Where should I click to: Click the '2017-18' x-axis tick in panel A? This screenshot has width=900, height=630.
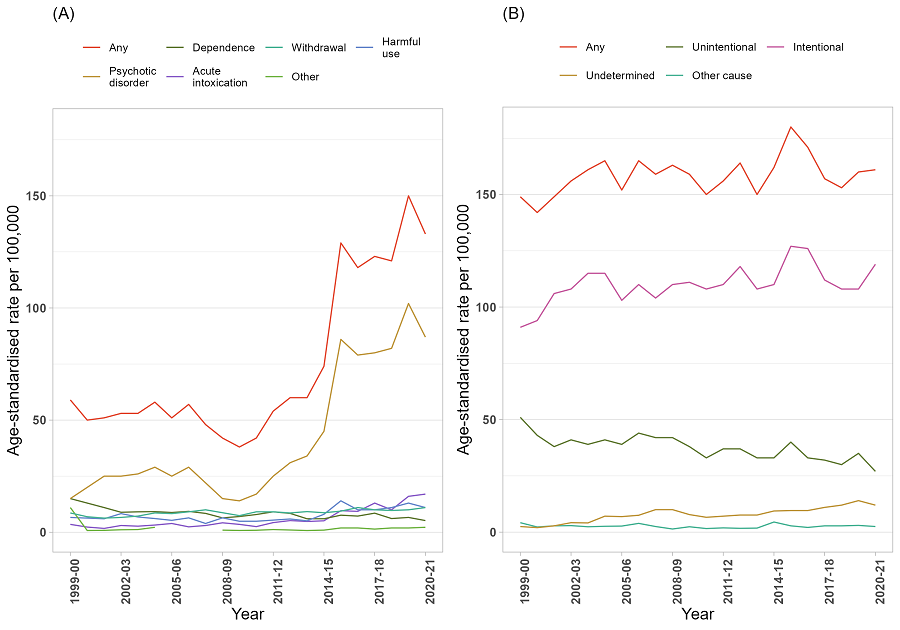tap(379, 580)
